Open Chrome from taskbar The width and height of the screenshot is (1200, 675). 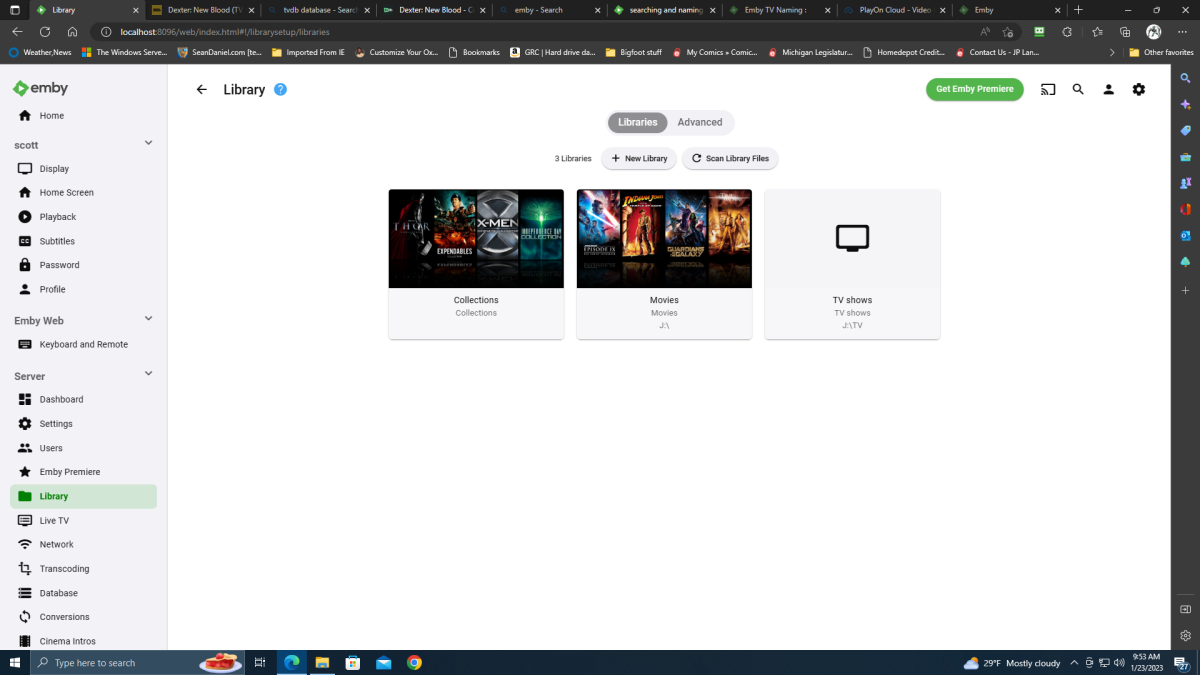414,663
